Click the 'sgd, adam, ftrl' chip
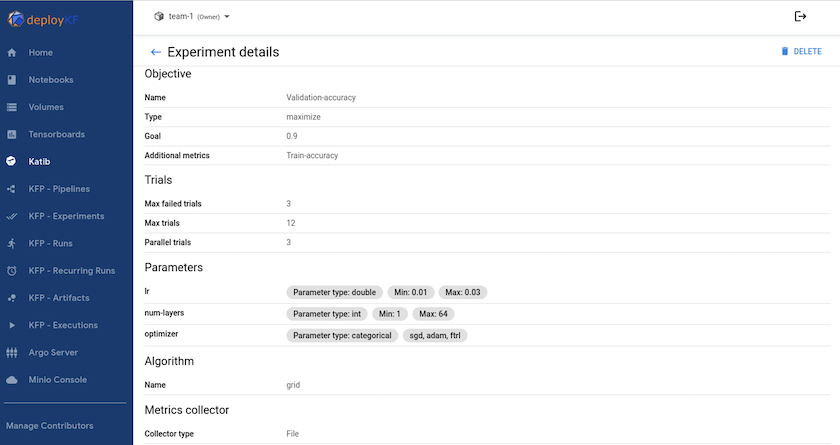Viewport: 840px width, 445px height. 436,335
